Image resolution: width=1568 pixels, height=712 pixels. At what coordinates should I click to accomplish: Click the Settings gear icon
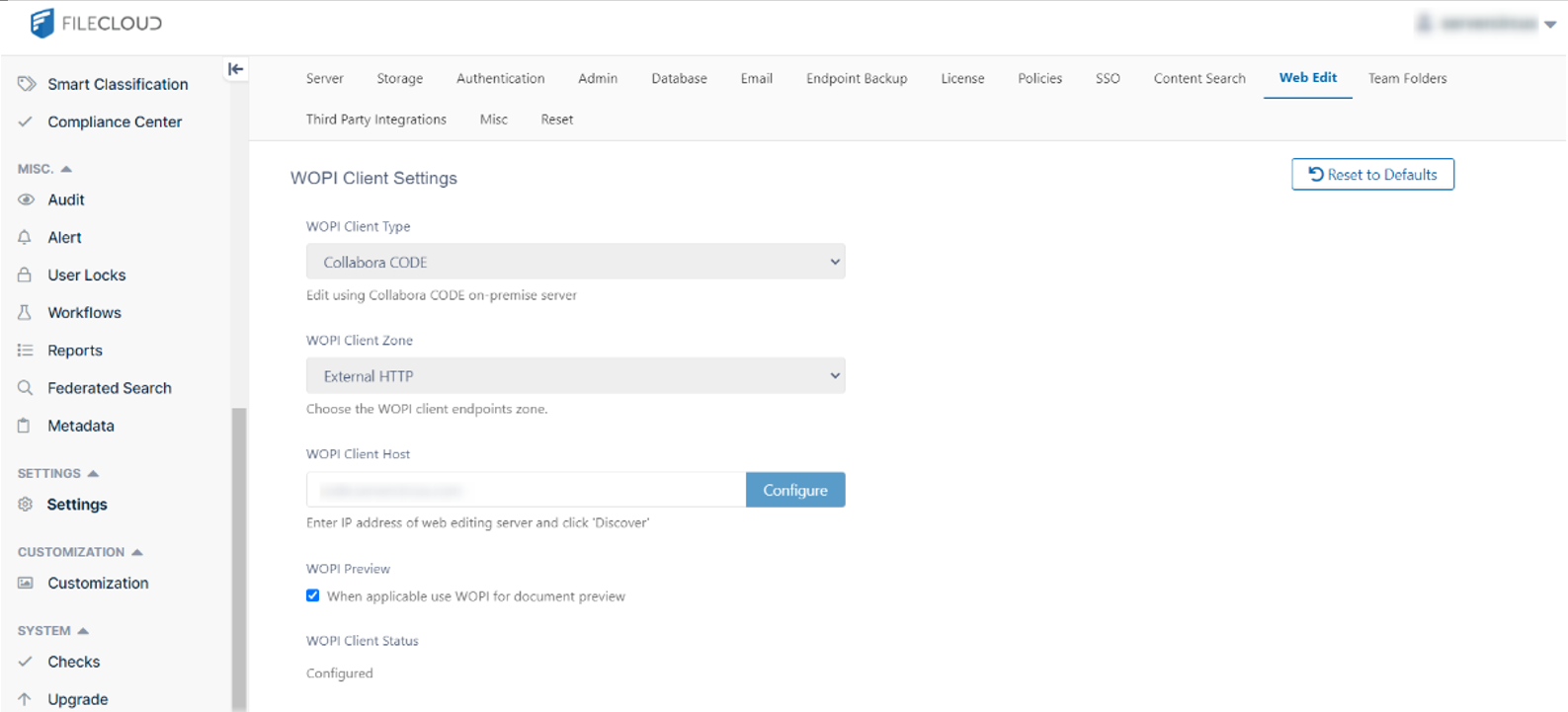(26, 504)
